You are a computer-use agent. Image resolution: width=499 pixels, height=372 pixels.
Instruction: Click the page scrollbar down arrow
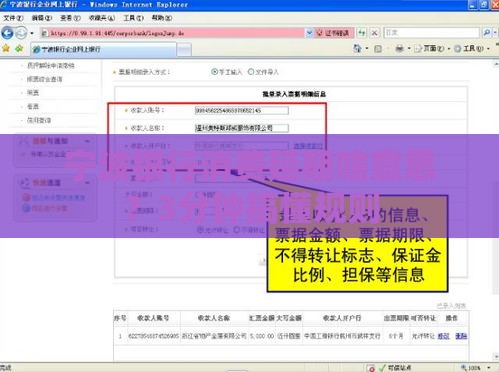[x=496, y=356]
